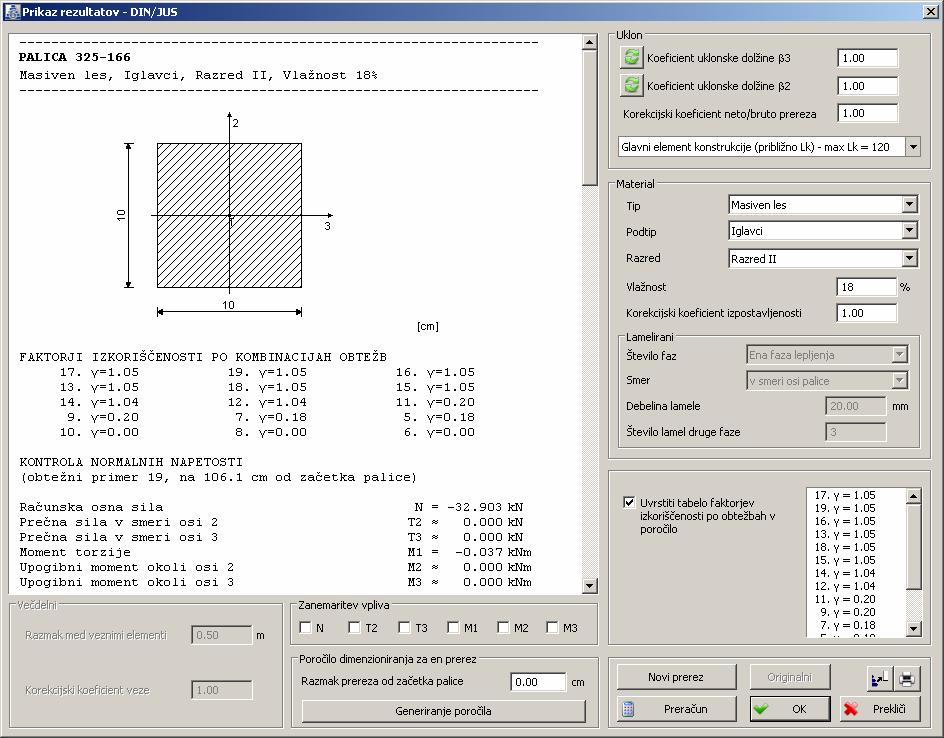This screenshot has height=738, width=944.
Task: Click the neto/bruto correction coefficient field
Action: 868,113
